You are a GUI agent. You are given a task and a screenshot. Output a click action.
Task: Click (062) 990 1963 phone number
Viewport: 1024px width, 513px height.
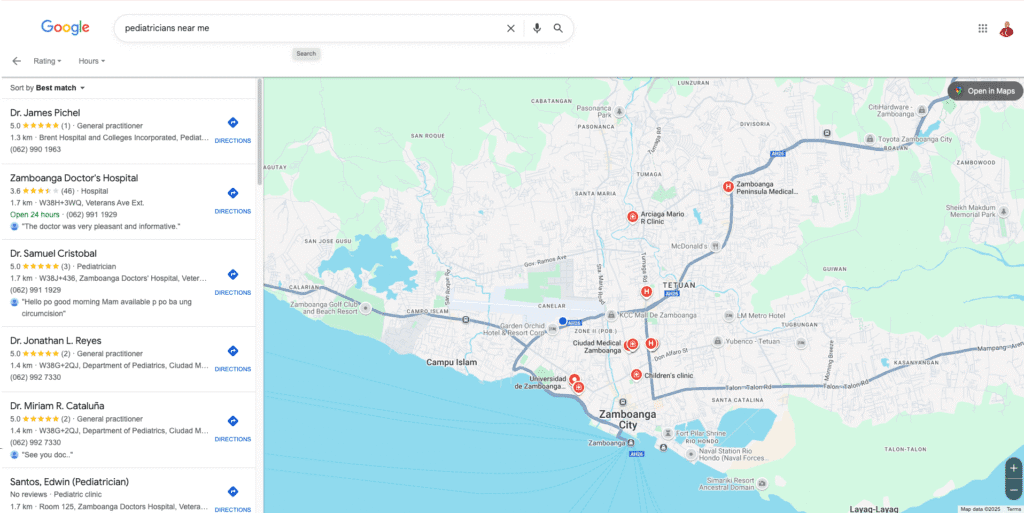pos(35,149)
